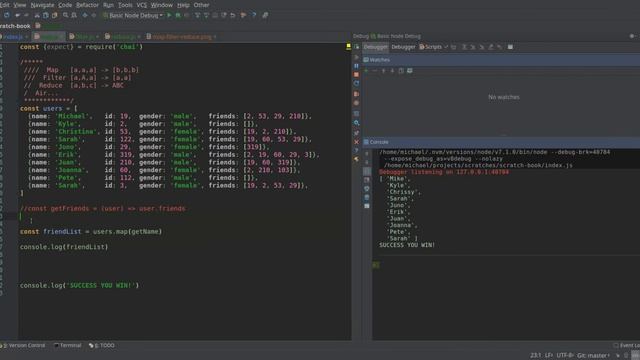The width and height of the screenshot is (640, 360).
Task: Click the red X close icon in debug sidebar
Action: click(x=356, y=142)
